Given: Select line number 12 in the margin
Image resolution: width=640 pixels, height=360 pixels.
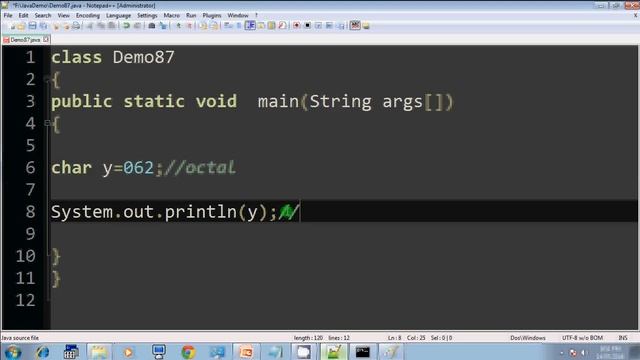Looking at the screenshot, I should coord(25,300).
